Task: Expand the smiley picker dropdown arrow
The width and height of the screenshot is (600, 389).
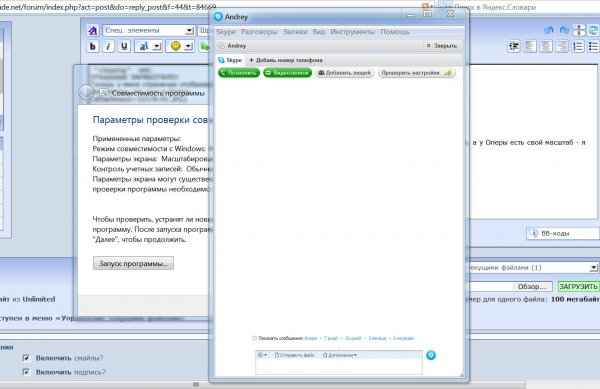Action: pos(188,47)
